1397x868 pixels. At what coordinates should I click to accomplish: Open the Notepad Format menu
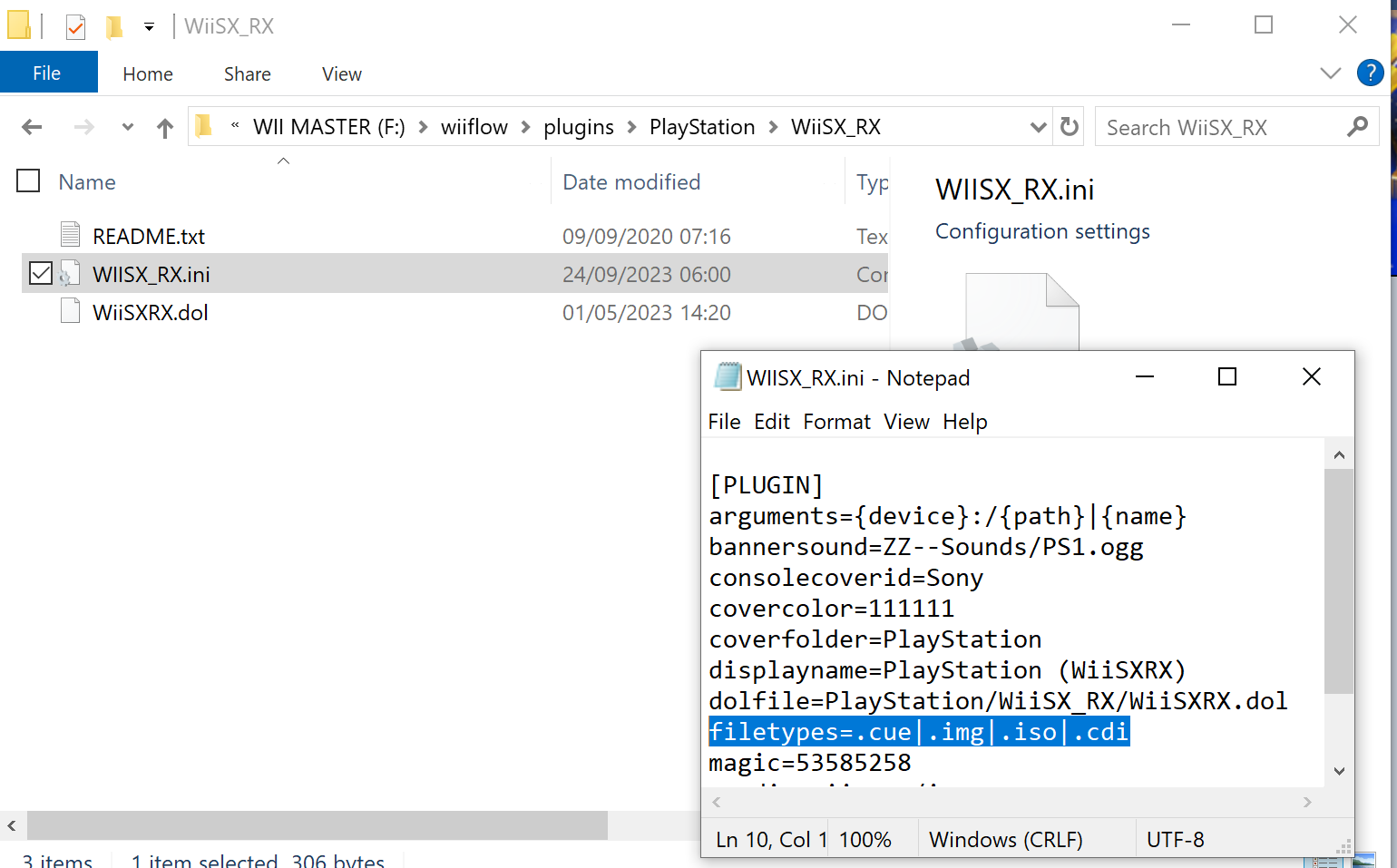point(836,422)
